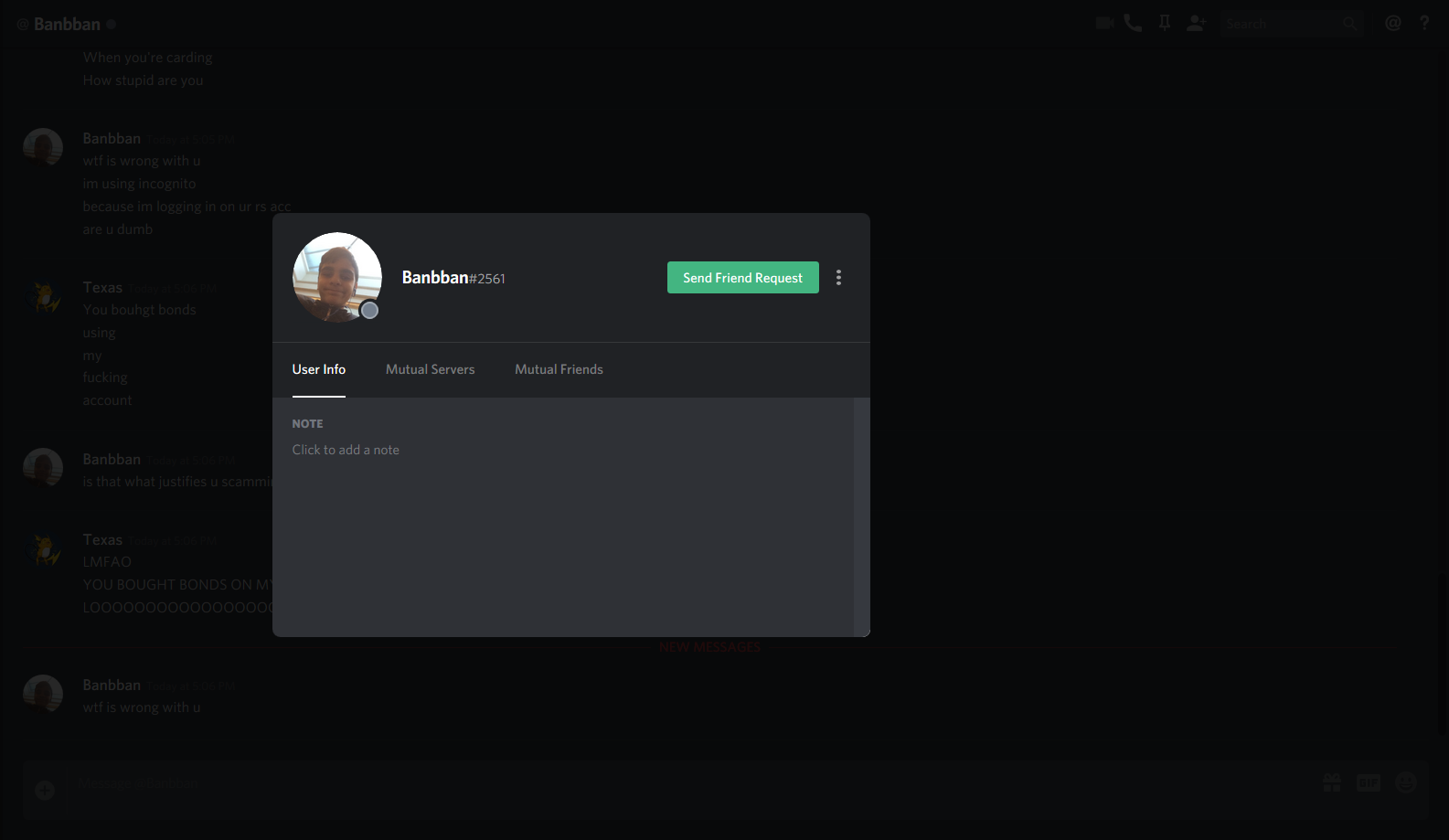The image size is (1449, 840).
Task: Click the 'are u dumb' message text
Action: pyautogui.click(x=118, y=229)
